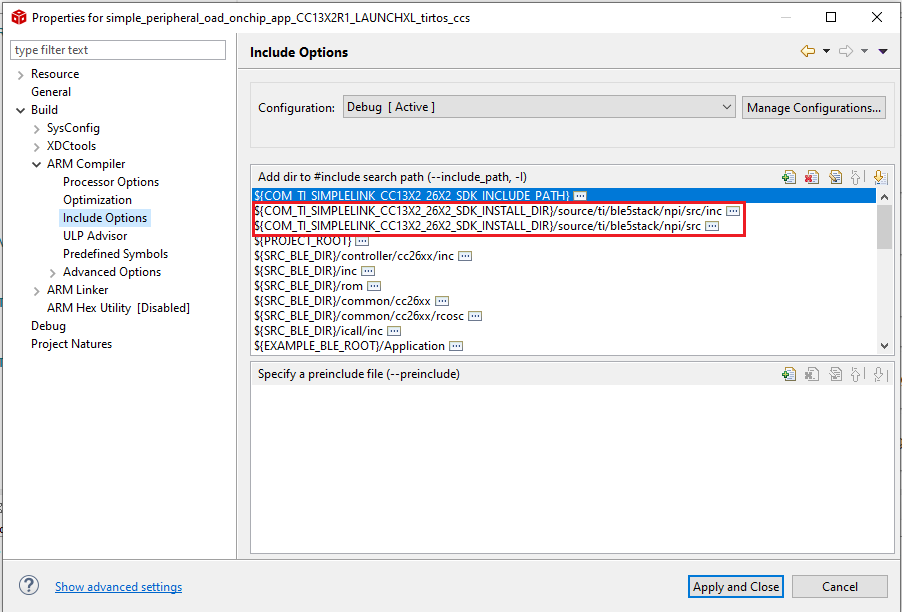Click Add icon in preinclude file section
Image resolution: width=902 pixels, height=612 pixels.
tap(789, 374)
